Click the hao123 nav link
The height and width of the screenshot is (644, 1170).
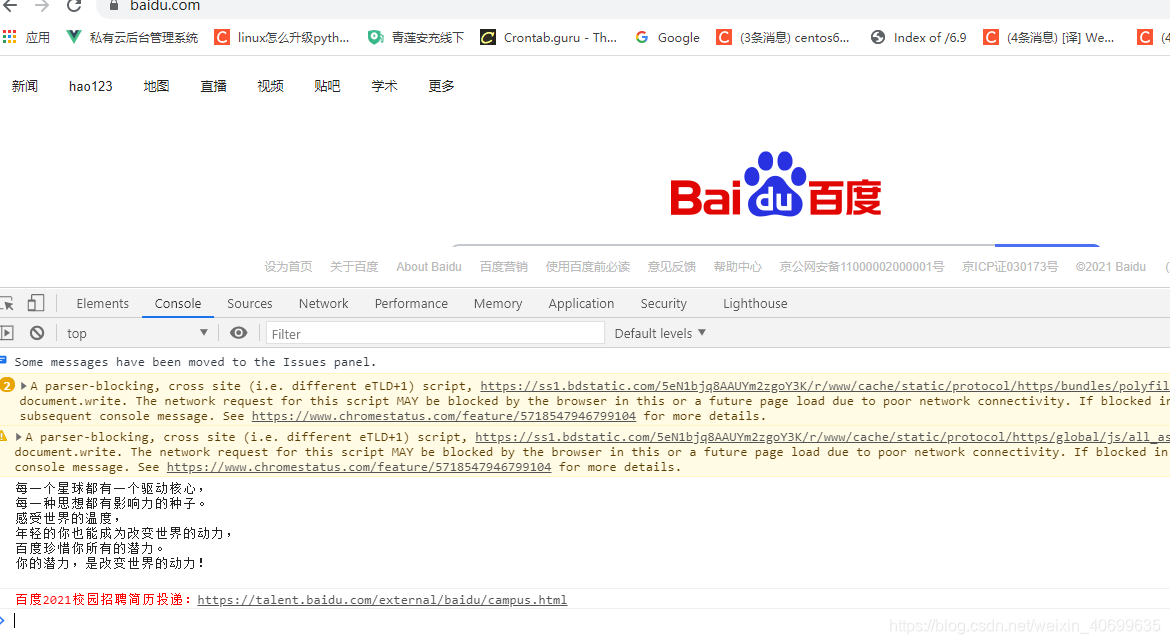pyautogui.click(x=90, y=87)
